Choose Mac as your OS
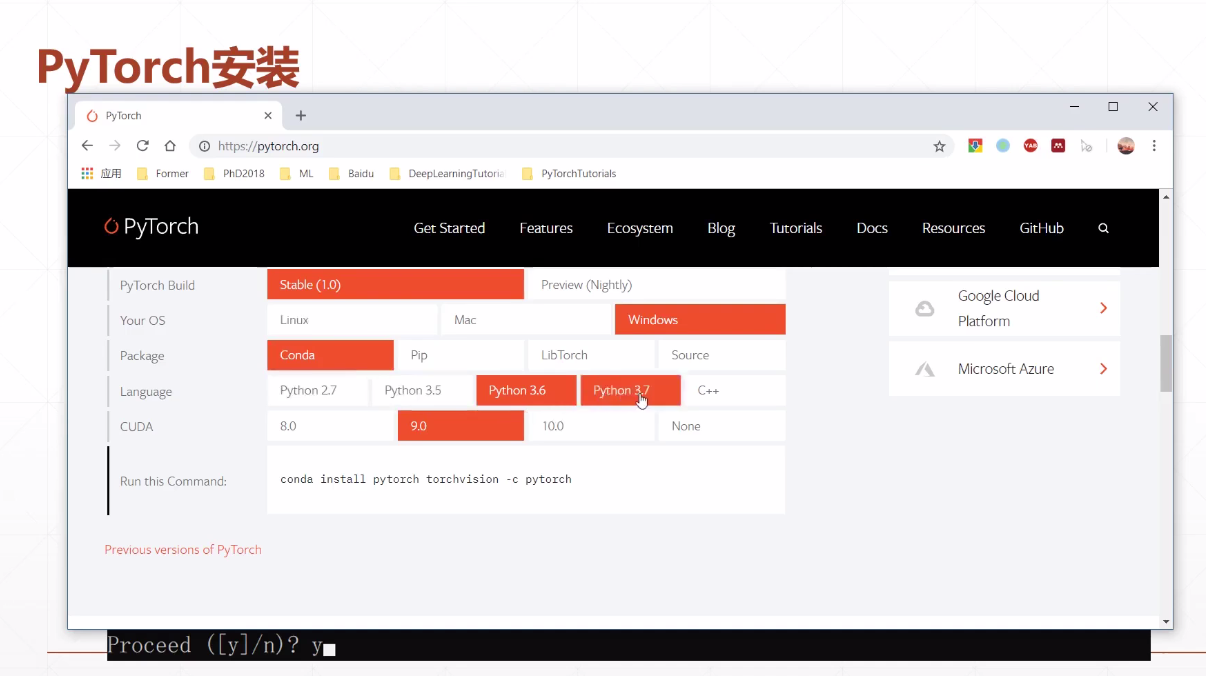This screenshot has height=676, width=1206. [x=526, y=320]
